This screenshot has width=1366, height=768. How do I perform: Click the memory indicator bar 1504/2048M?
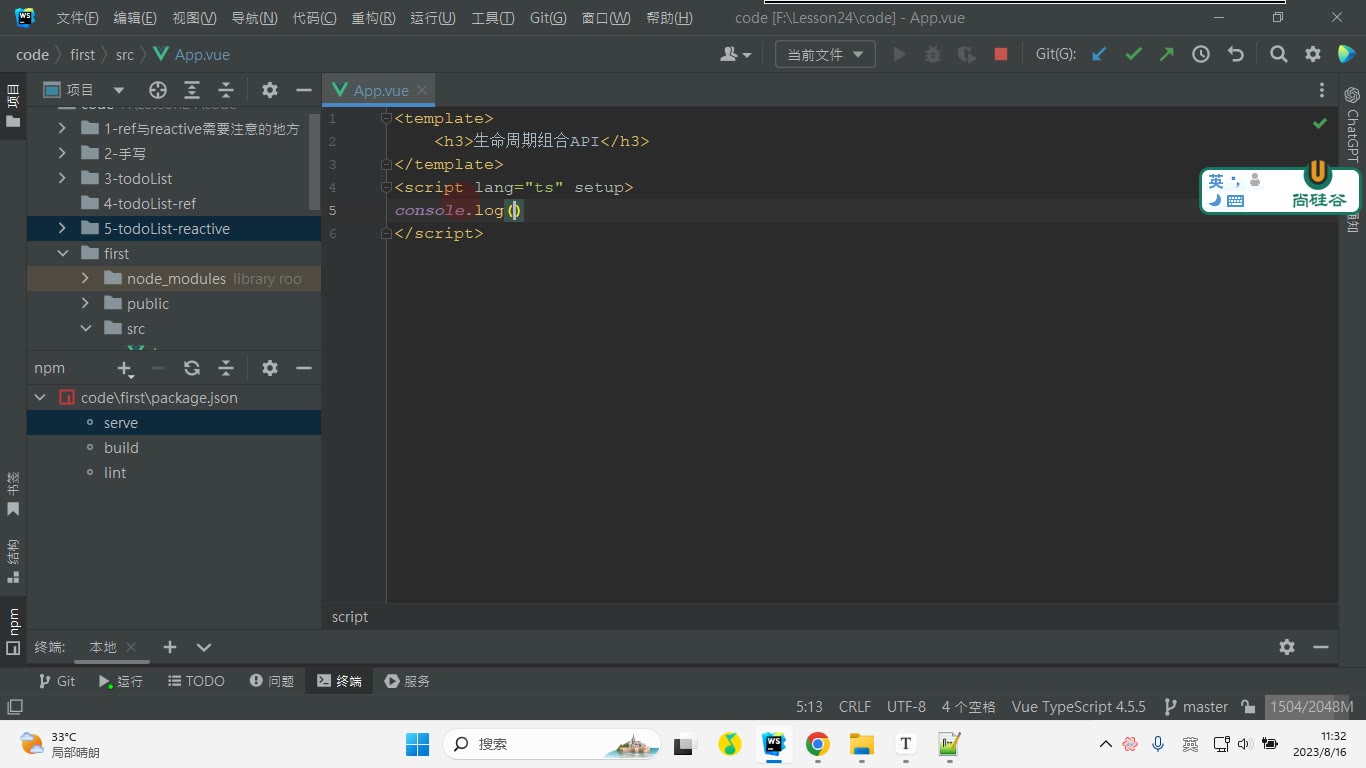pos(1311,707)
